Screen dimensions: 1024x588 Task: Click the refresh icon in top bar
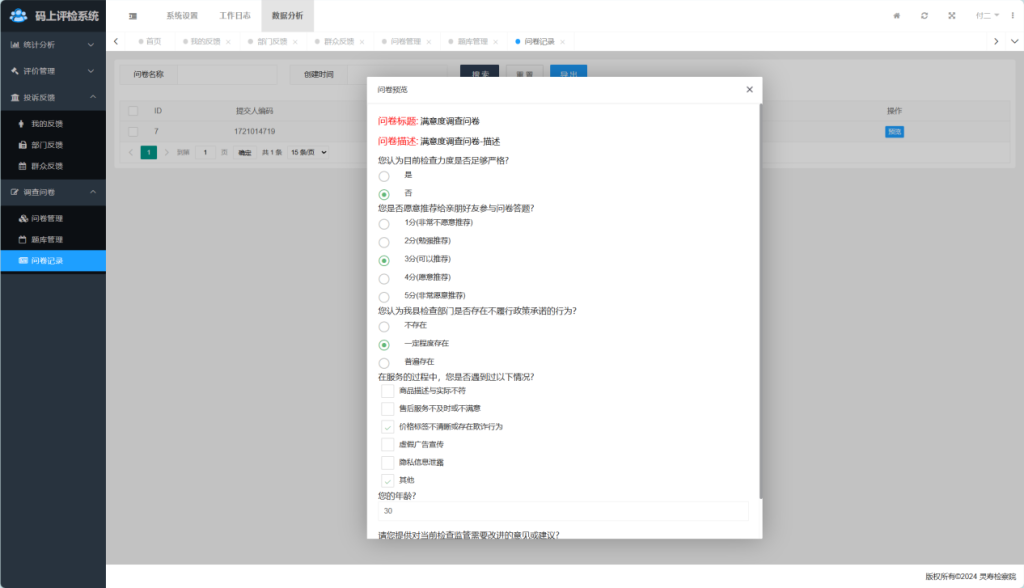coord(924,16)
